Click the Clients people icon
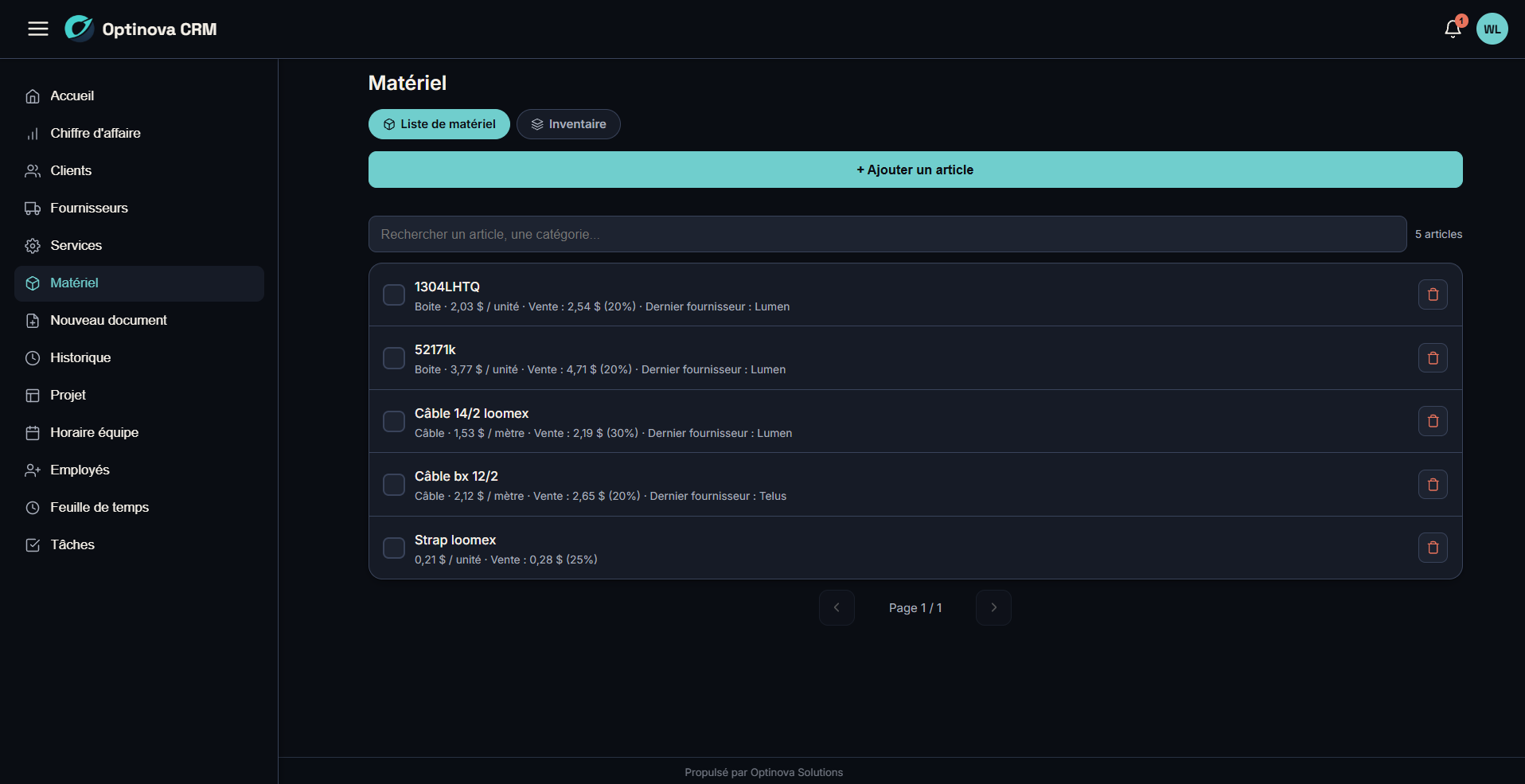The image size is (1525, 784). (33, 171)
